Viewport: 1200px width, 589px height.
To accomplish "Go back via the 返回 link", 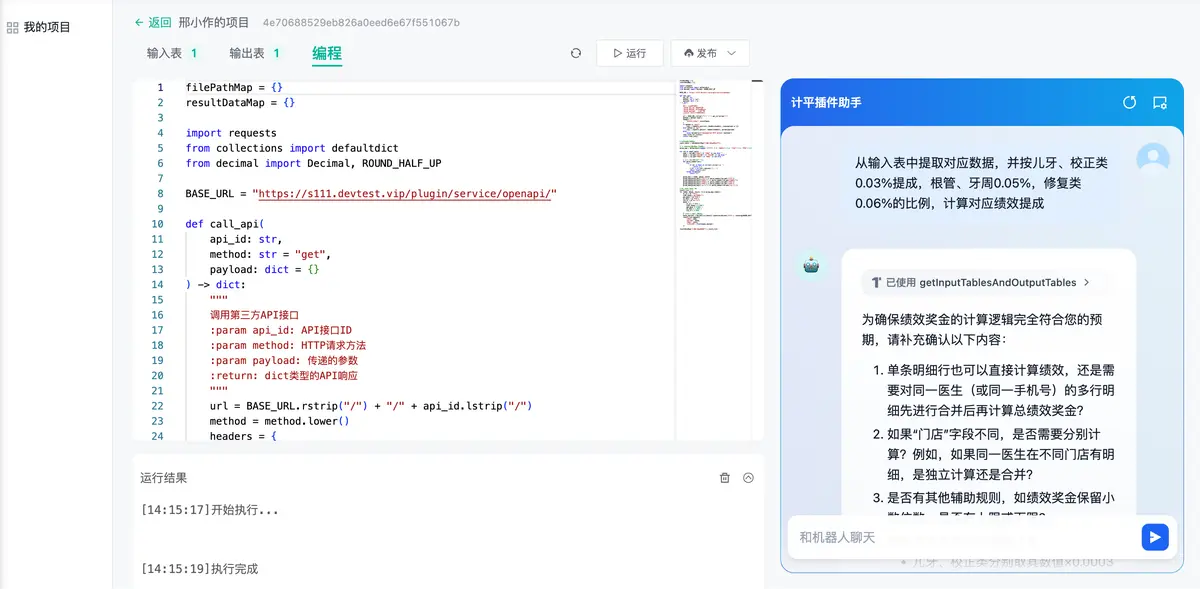I will (153, 22).
